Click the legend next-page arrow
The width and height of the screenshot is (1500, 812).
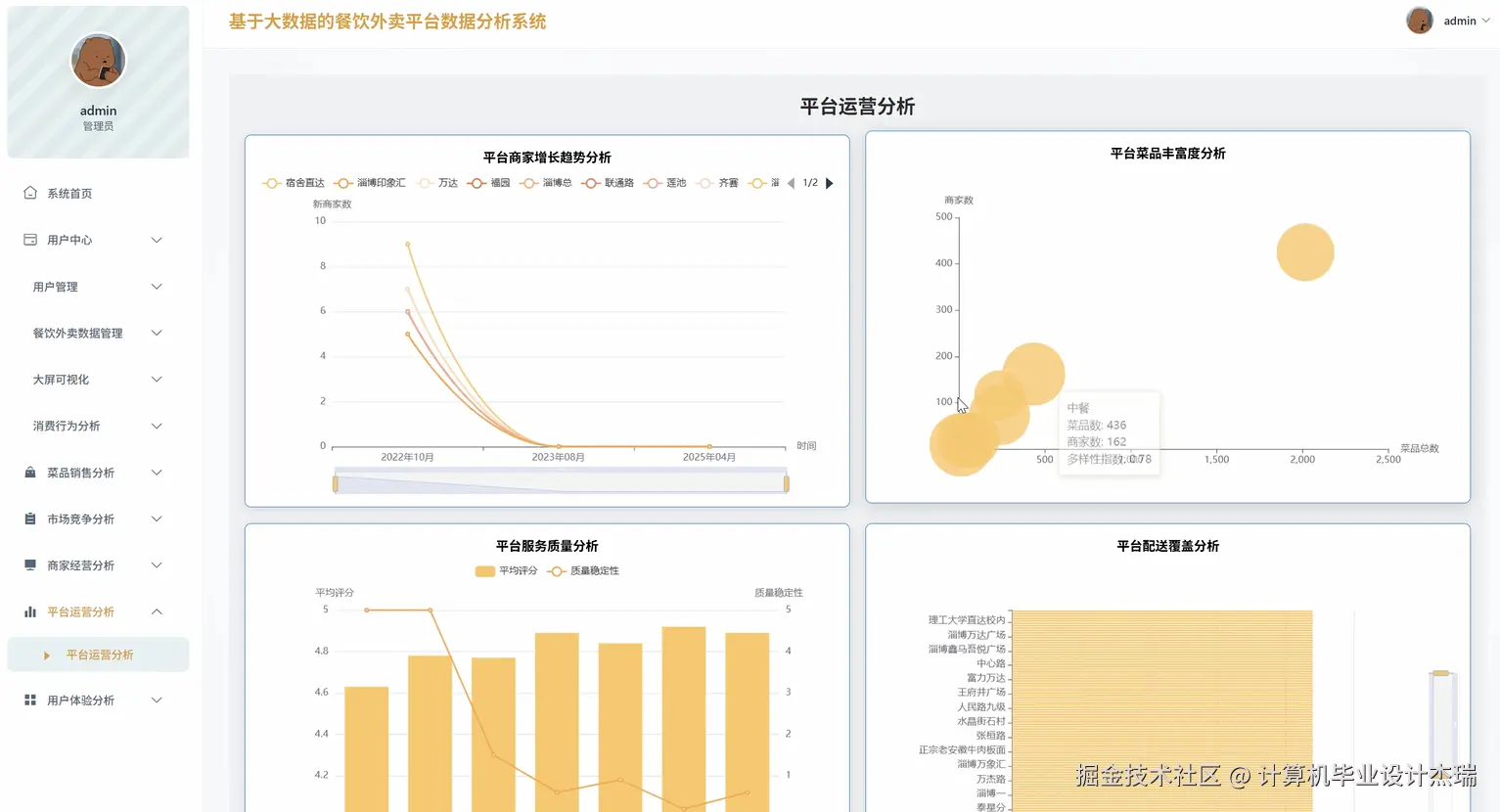[x=829, y=182]
